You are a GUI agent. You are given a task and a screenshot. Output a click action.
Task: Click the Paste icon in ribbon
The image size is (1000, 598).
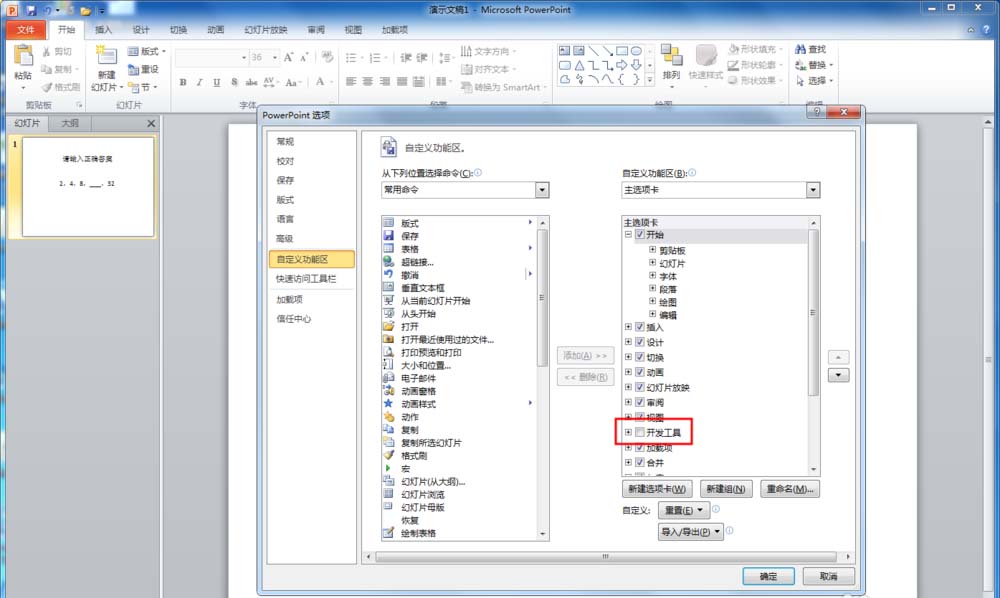pos(23,56)
